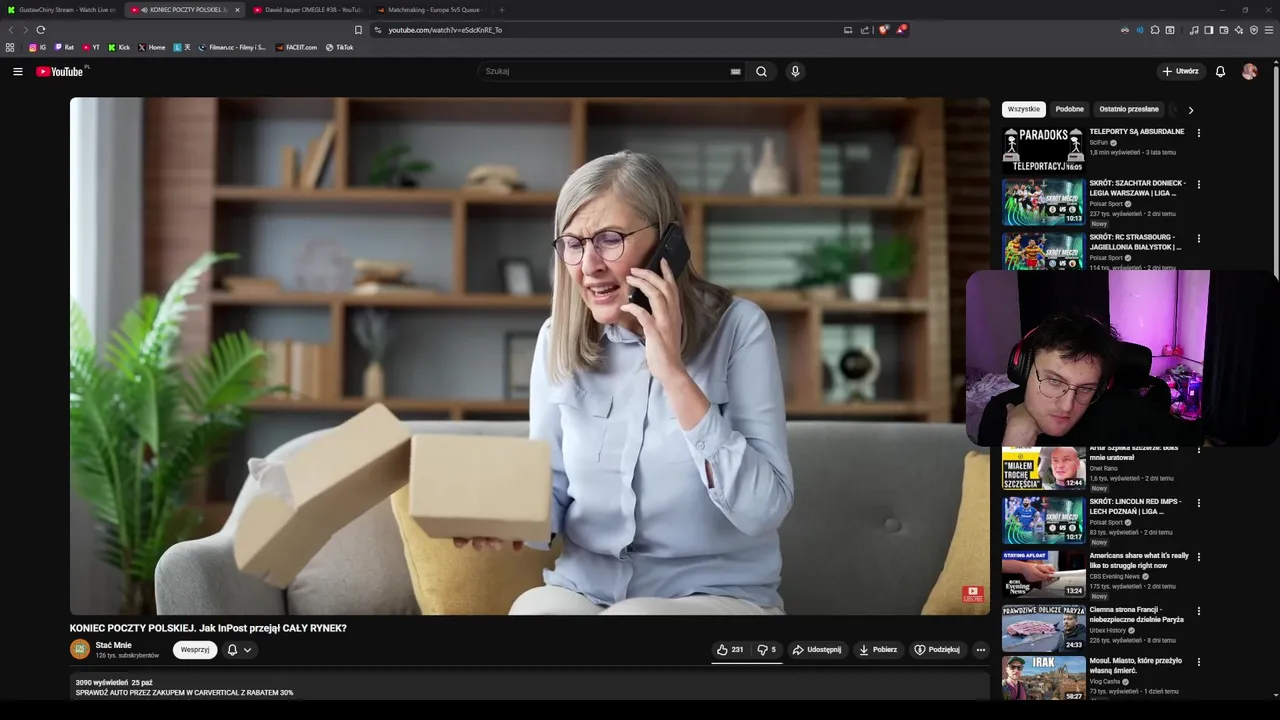
Task: Open the on-screen keyboard icon in the search box
Action: point(735,72)
